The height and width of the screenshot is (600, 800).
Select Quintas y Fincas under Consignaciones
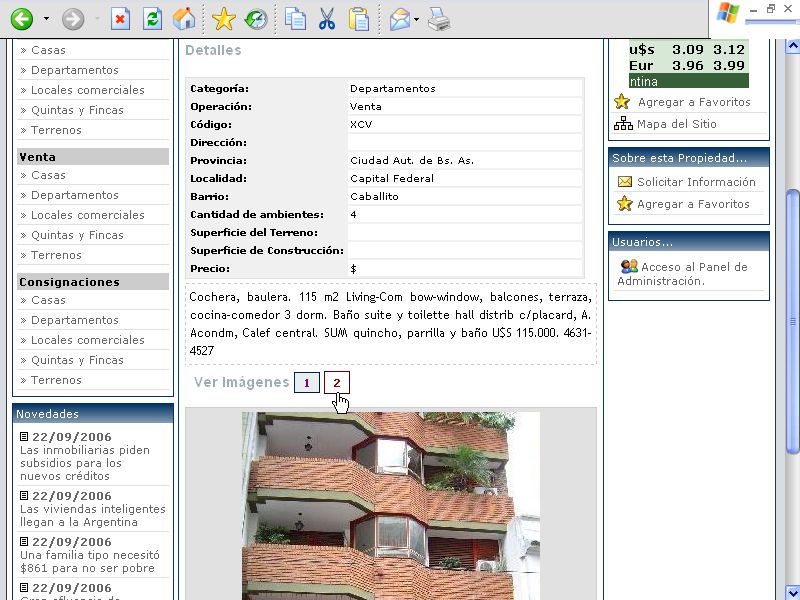pyautogui.click(x=77, y=360)
